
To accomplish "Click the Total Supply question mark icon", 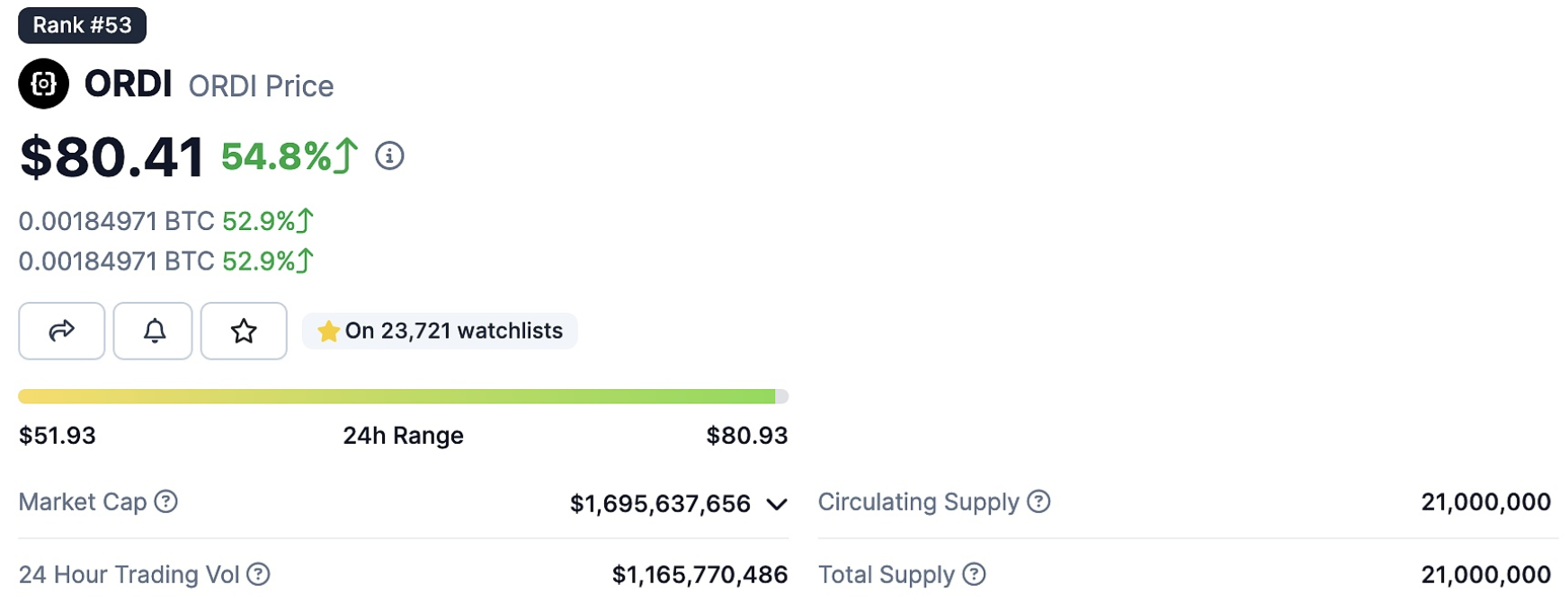I will tap(975, 574).
